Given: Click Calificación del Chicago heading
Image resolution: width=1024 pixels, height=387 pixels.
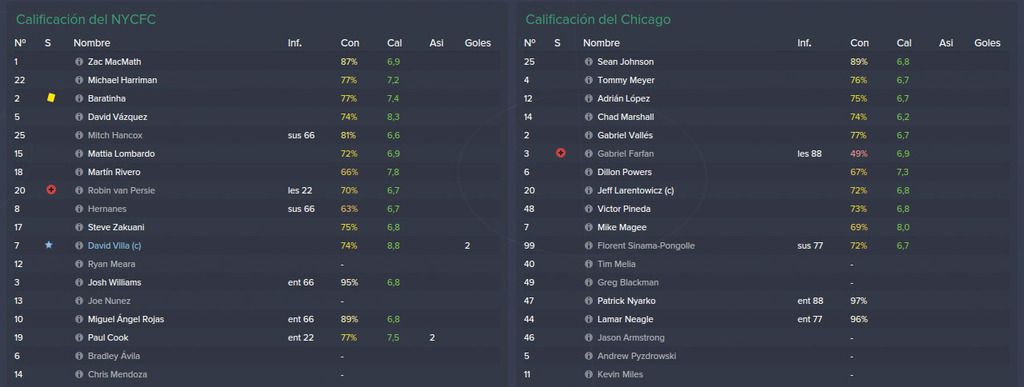Looking at the screenshot, I should pyautogui.click(x=598, y=20).
